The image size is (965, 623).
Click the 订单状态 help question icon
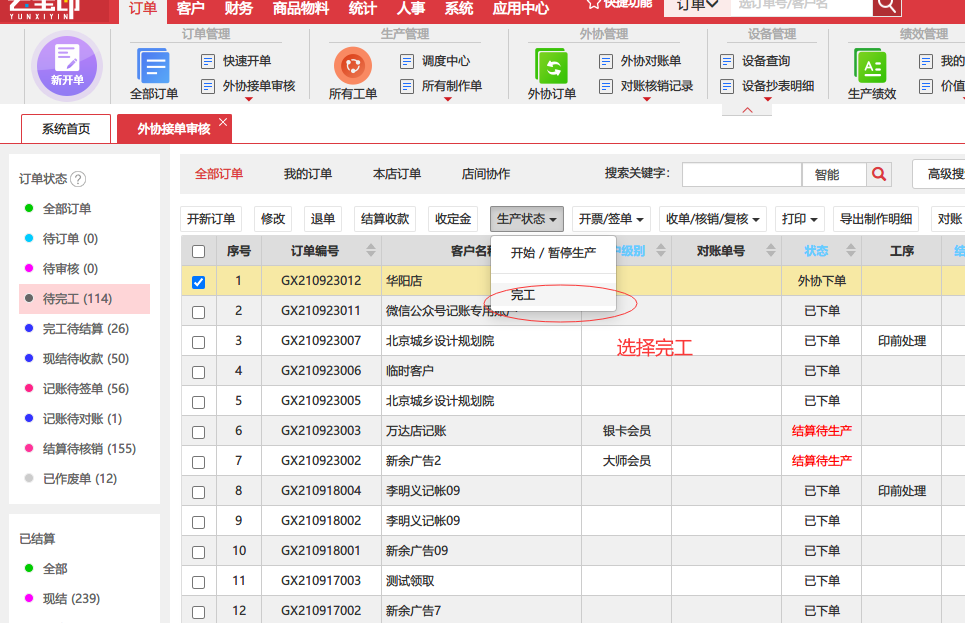point(78,179)
